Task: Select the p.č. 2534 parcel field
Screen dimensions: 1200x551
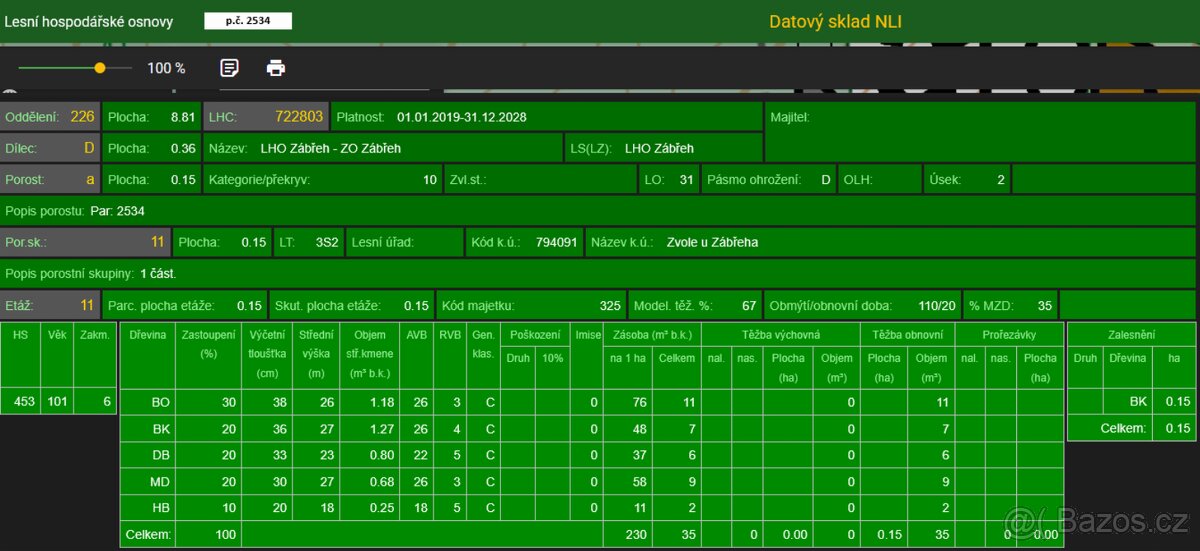Action: click(247, 21)
